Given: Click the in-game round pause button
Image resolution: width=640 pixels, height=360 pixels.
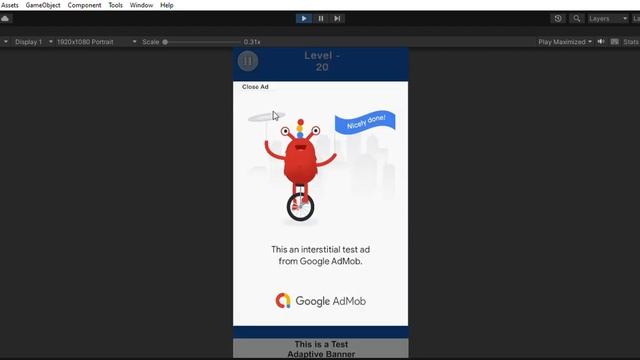Looking at the screenshot, I should pyautogui.click(x=248, y=61).
